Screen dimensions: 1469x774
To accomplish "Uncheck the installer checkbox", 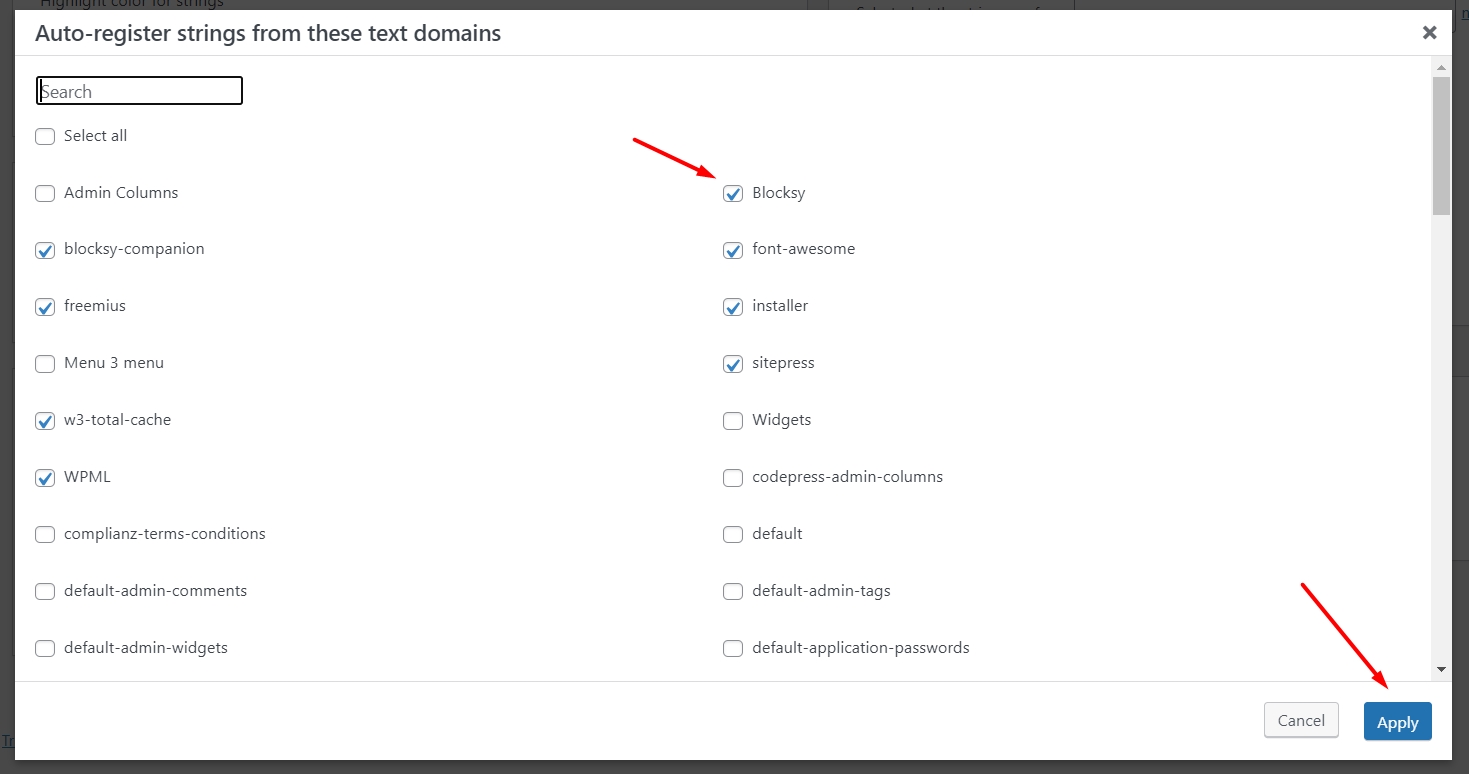I will [x=733, y=307].
